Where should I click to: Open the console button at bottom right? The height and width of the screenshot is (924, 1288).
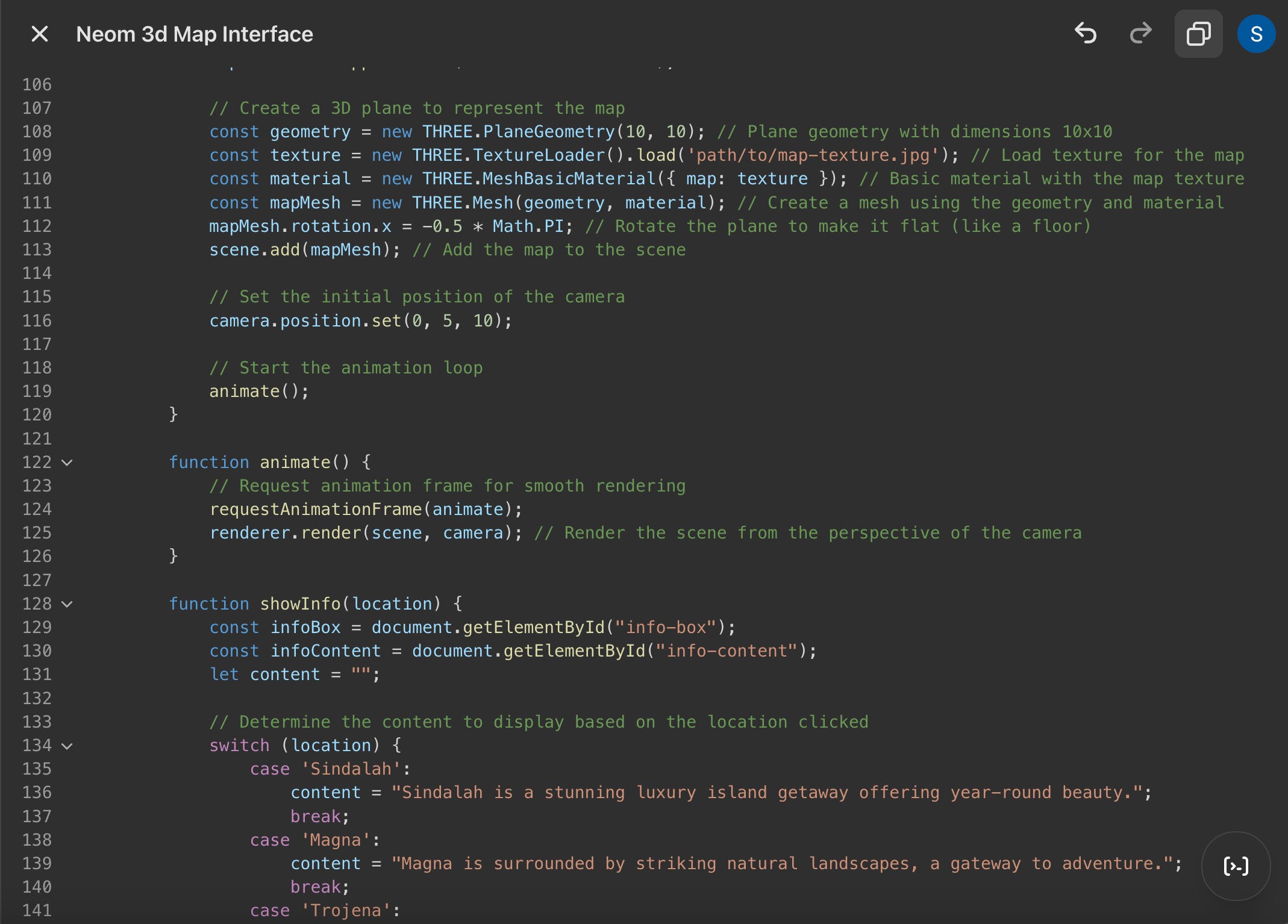[x=1236, y=866]
